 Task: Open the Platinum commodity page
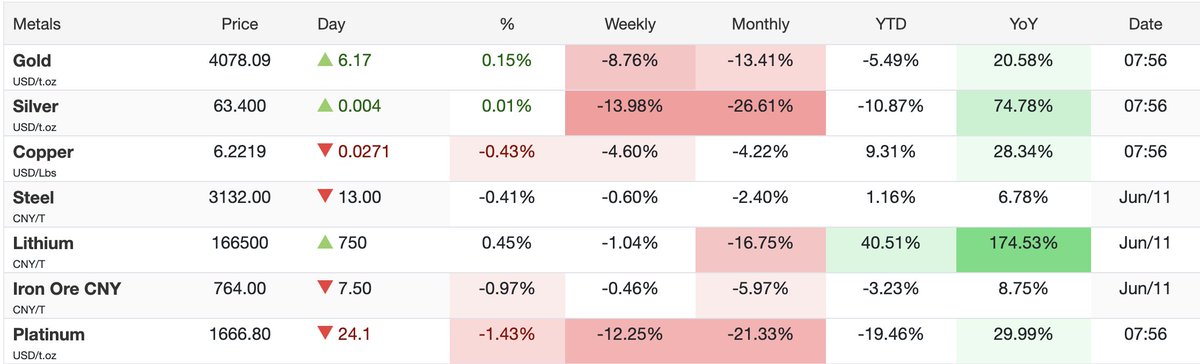49,335
